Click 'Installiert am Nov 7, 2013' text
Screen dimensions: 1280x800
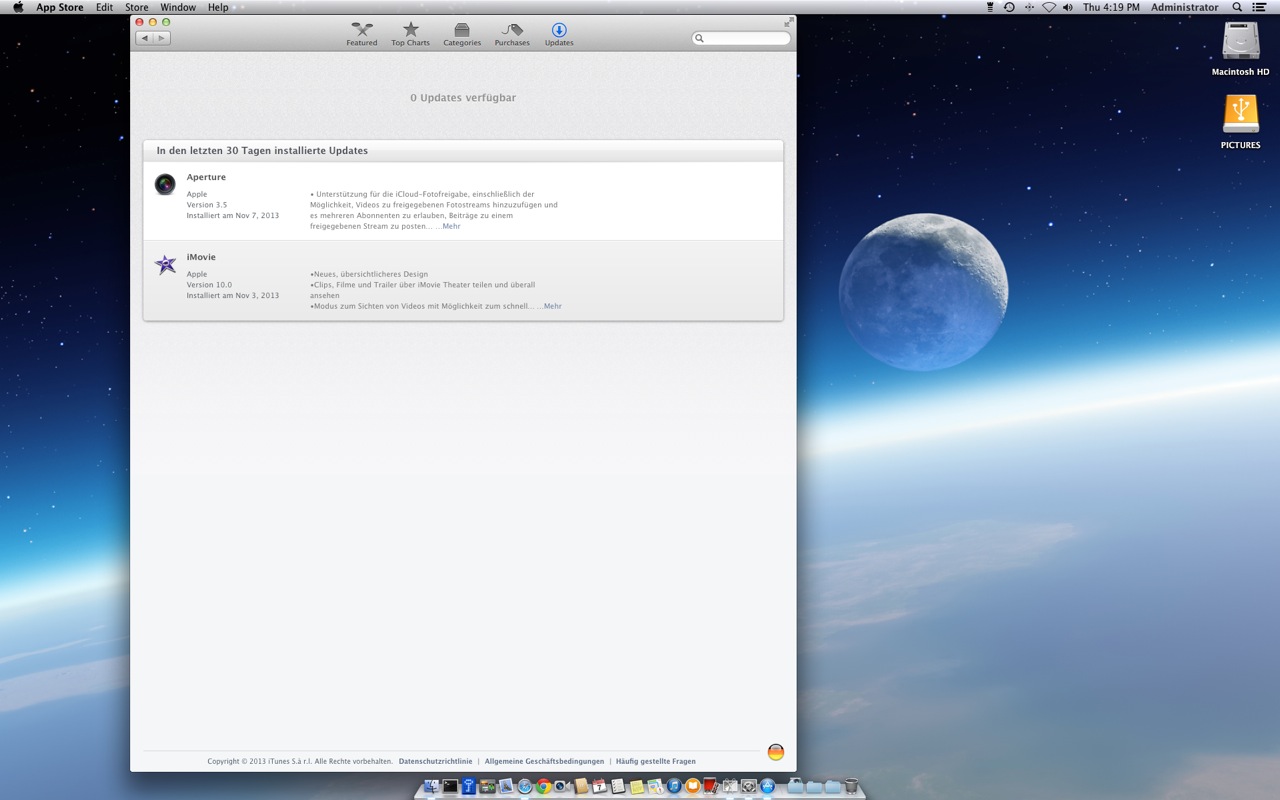pos(233,215)
